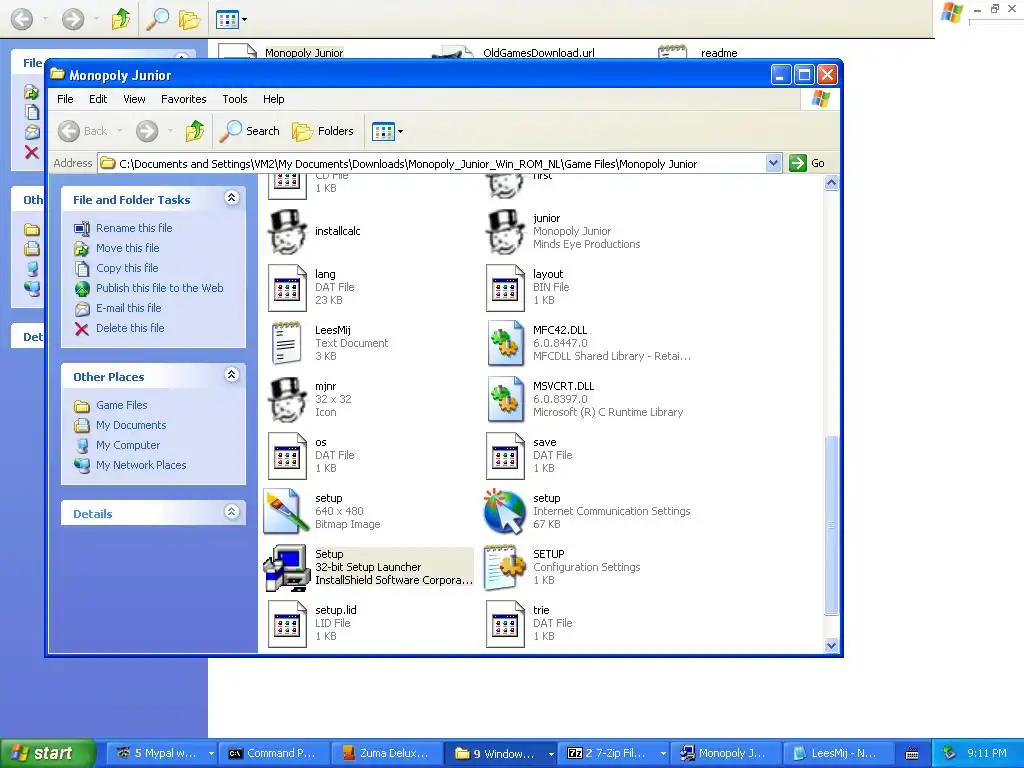This screenshot has width=1024, height=768.
Task: Click Publish this file to the Web
Action: tap(159, 288)
